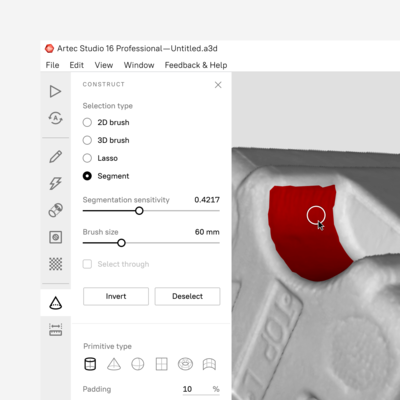The width and height of the screenshot is (400, 400).
Task: Choose the cone primitive type
Action: coord(114,364)
